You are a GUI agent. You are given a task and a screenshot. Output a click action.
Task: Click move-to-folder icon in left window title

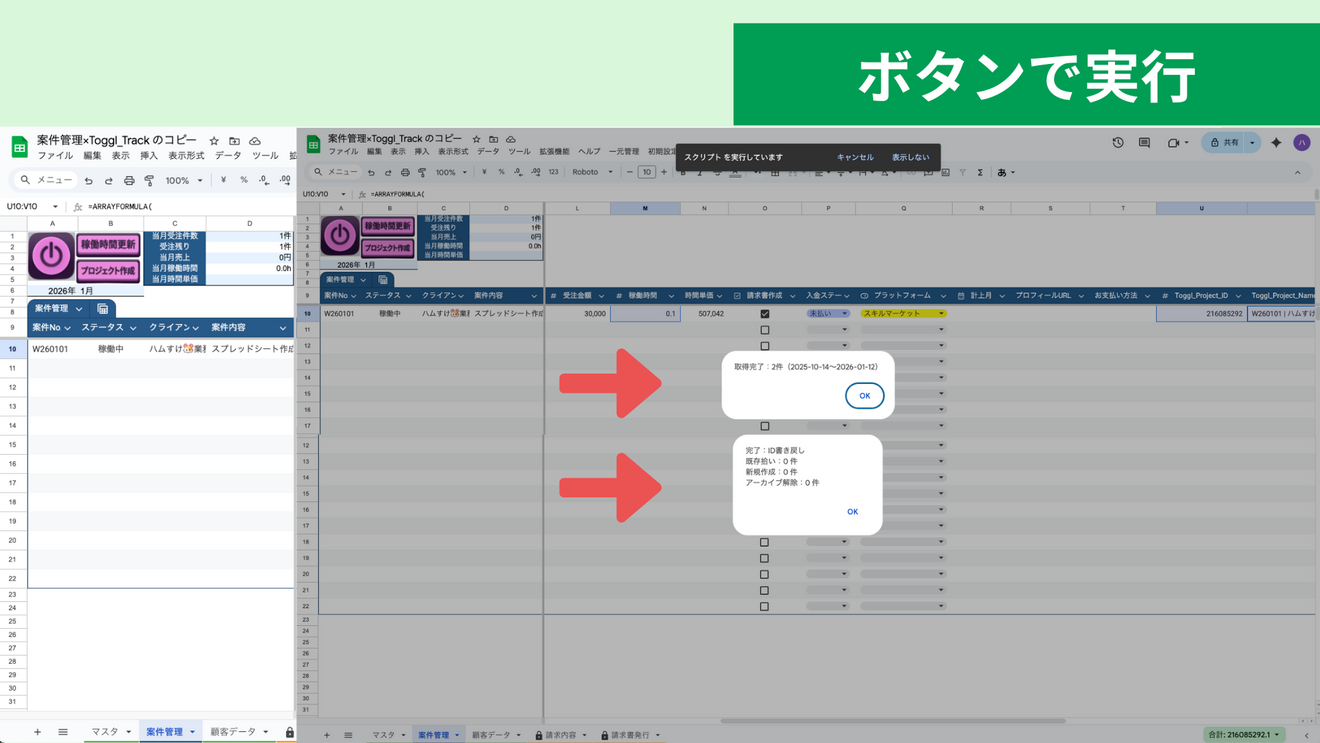click(234, 141)
